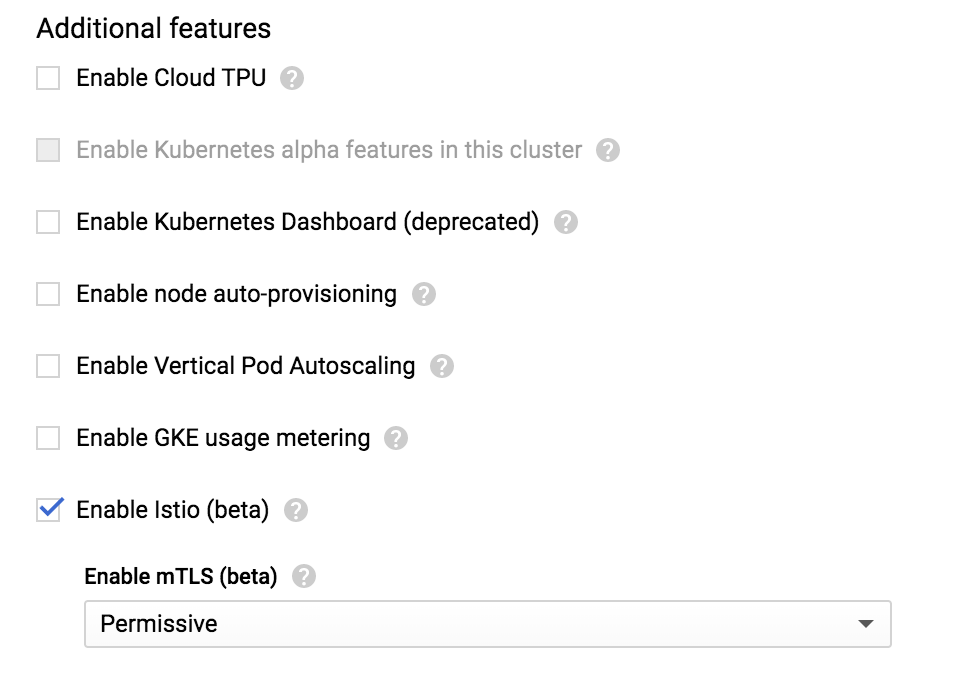Screen dimensions: 954x690
Task: Check the Enable Cloud TPU checkbox
Action: 48,78
